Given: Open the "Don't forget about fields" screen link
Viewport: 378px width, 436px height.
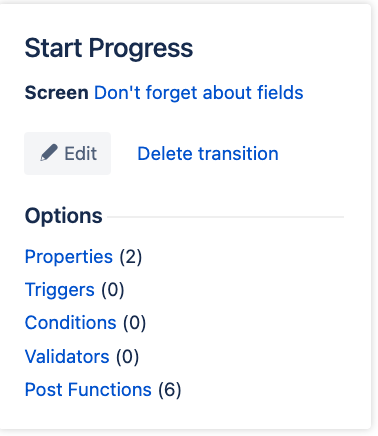Looking at the screenshot, I should coord(199,92).
